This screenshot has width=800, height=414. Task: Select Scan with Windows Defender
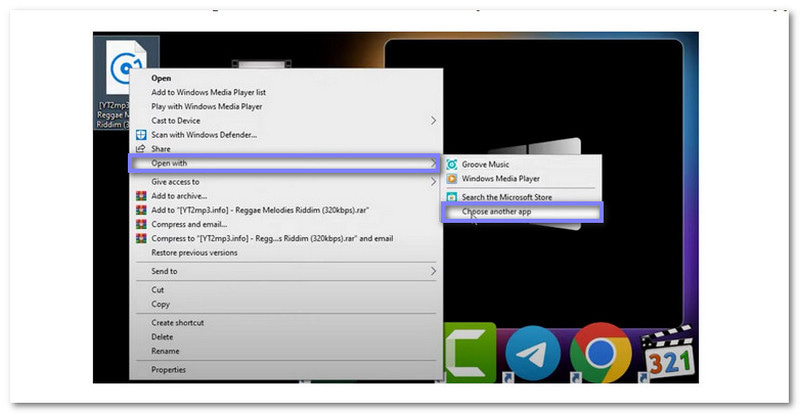point(204,135)
